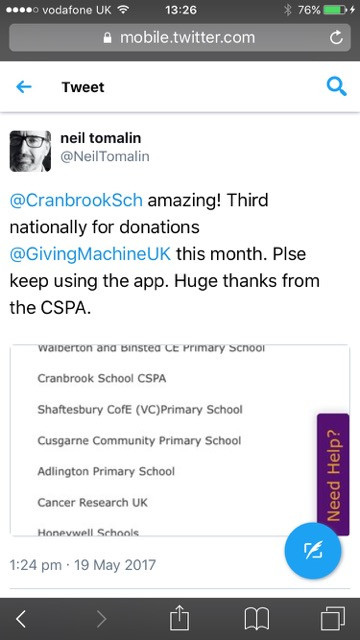Open Safari bookmarks book icon
This screenshot has width=360, height=640.
(x=256, y=619)
